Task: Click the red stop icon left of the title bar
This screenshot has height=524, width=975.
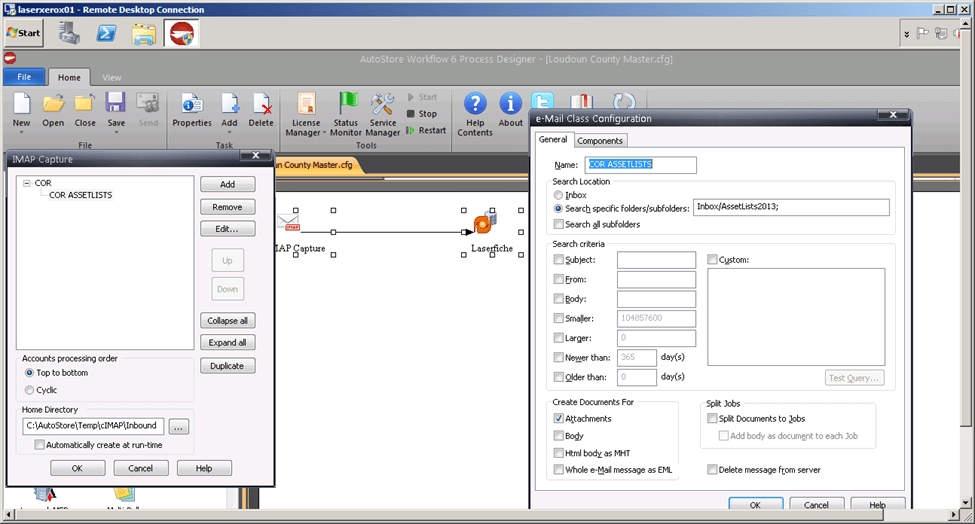Action: [10, 58]
